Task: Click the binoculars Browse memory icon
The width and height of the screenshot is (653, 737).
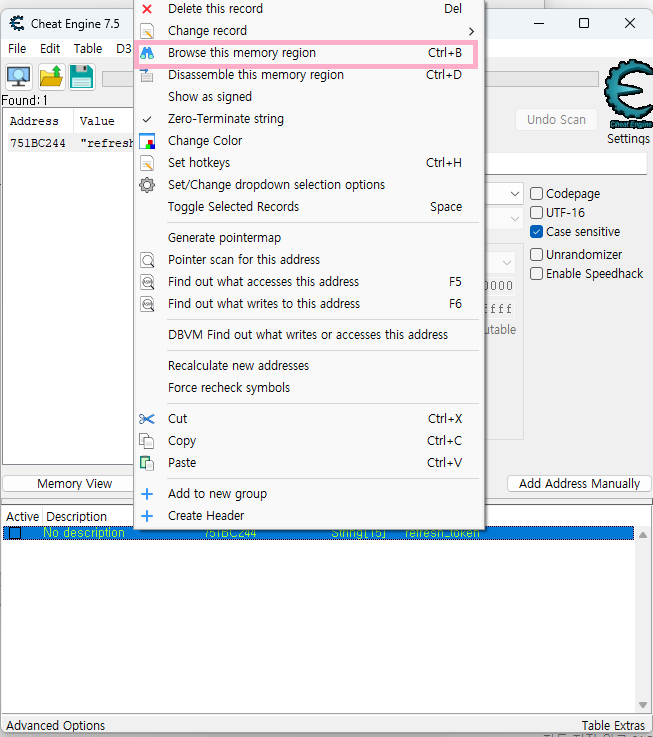Action: click(147, 53)
